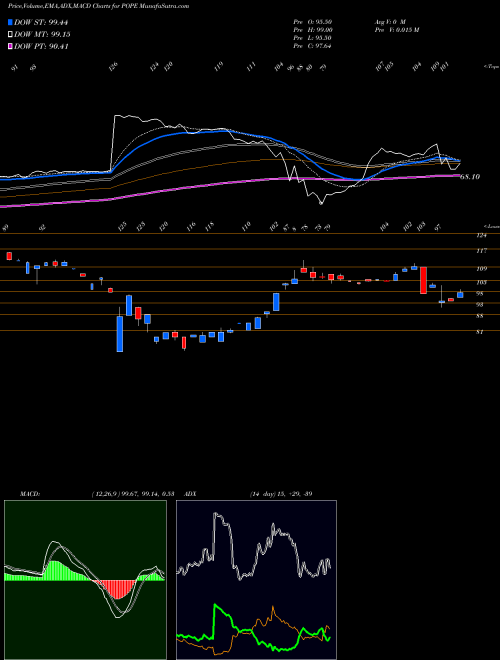Click the 109 price axis label

481,269
